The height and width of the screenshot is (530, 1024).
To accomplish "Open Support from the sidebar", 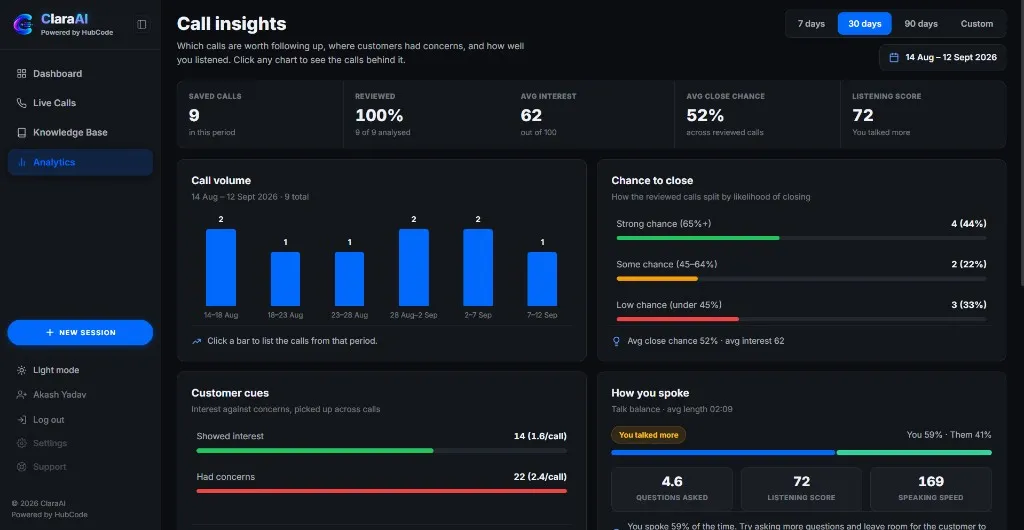I will point(80,467).
